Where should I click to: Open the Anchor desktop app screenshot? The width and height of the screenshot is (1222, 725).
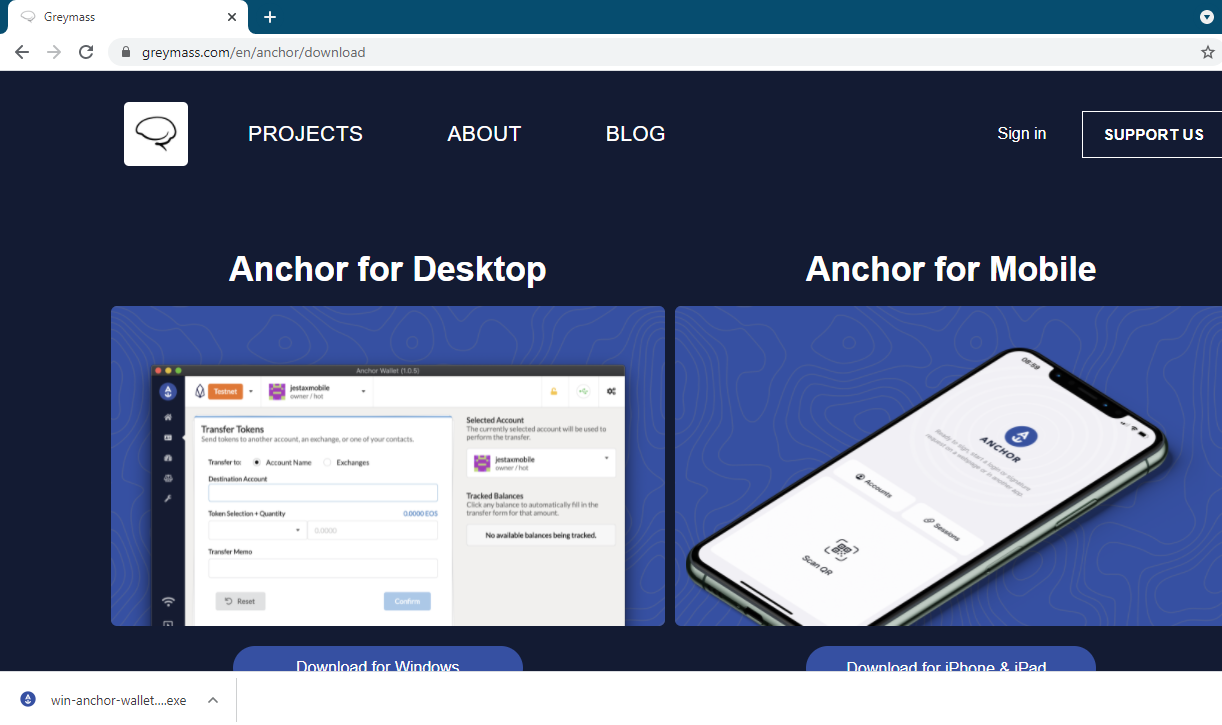[x=388, y=466]
